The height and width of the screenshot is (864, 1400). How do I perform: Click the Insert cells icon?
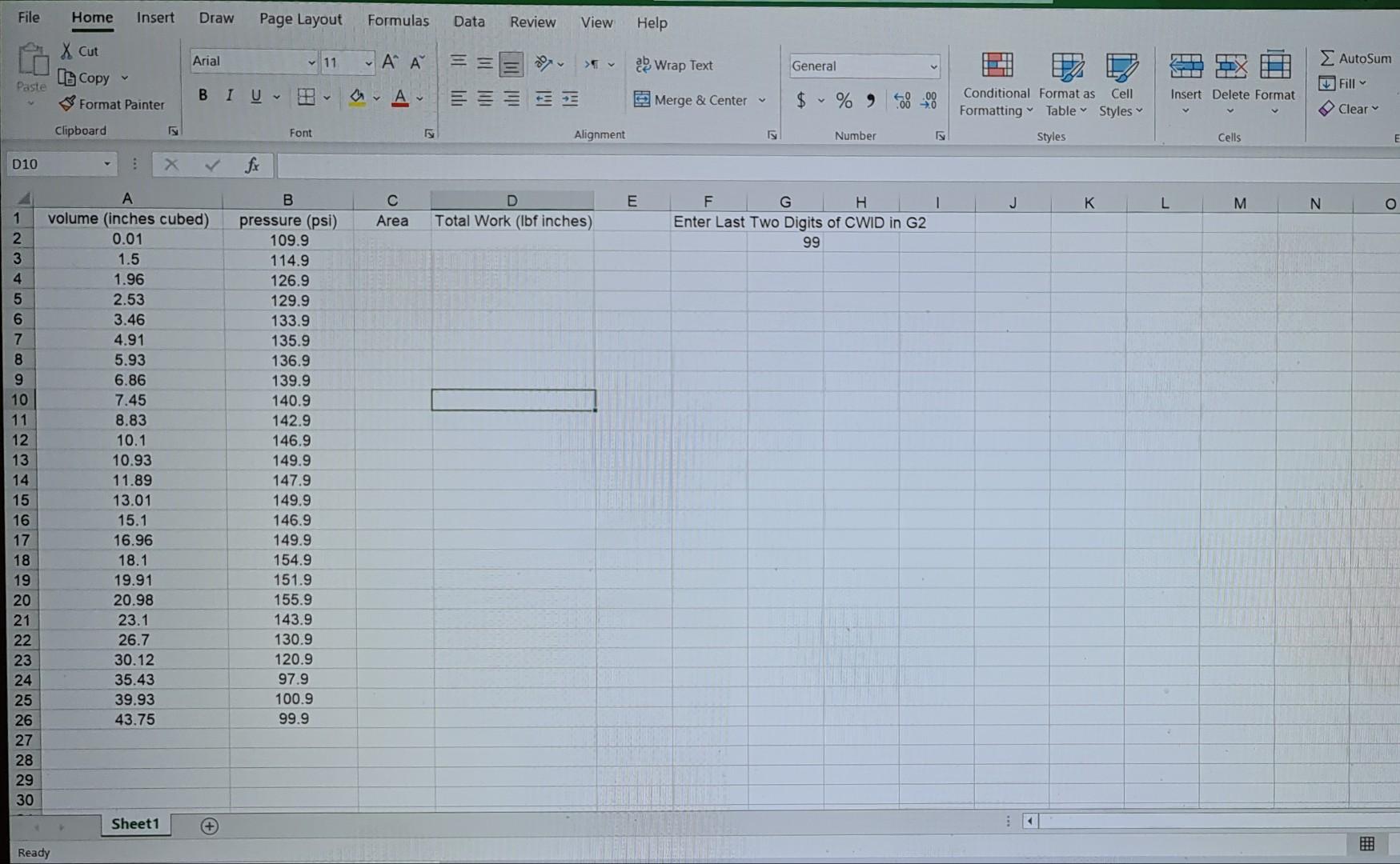(x=1185, y=66)
